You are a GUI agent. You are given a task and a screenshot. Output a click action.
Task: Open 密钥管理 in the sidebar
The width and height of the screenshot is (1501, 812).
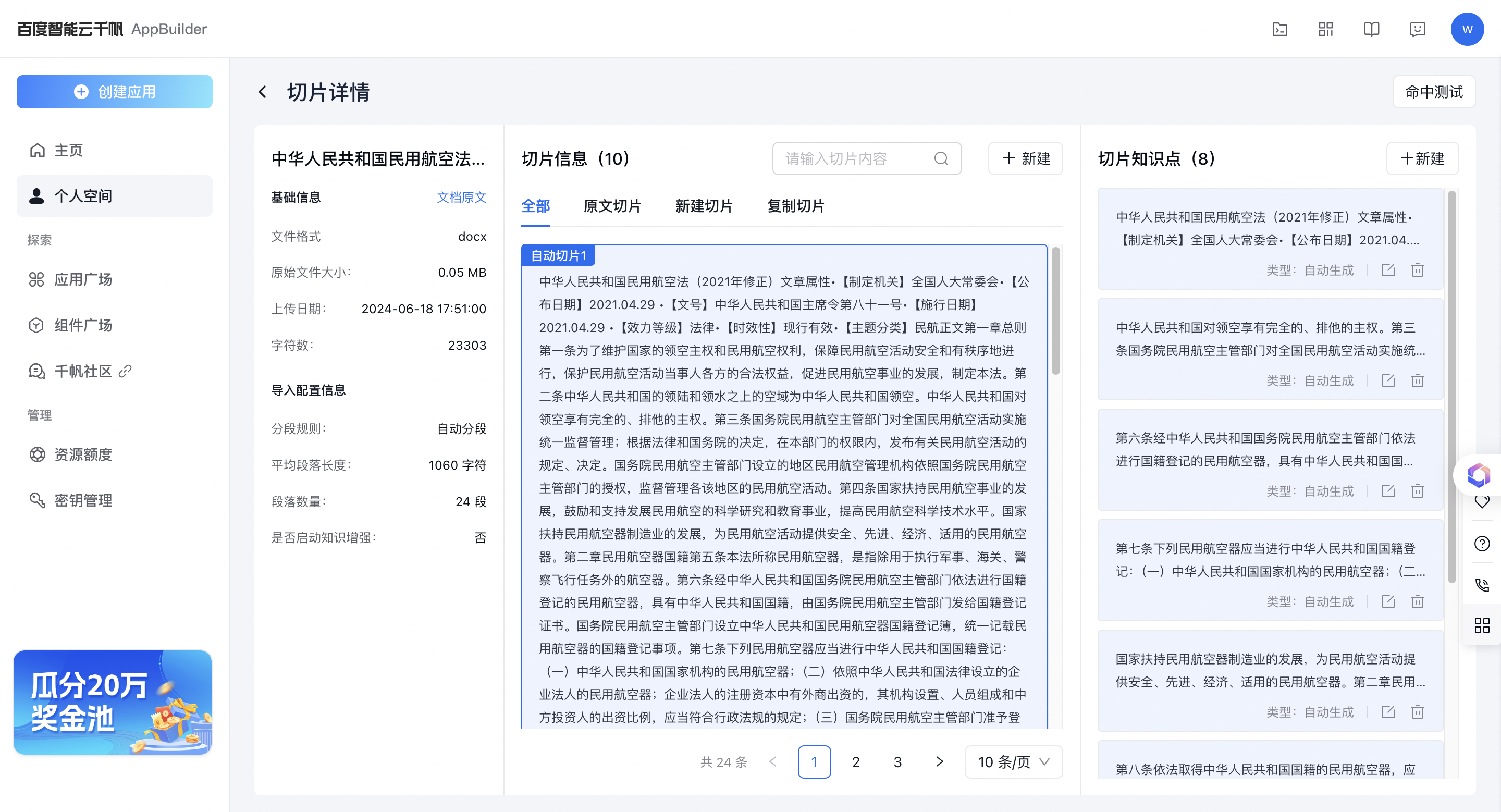(114, 501)
